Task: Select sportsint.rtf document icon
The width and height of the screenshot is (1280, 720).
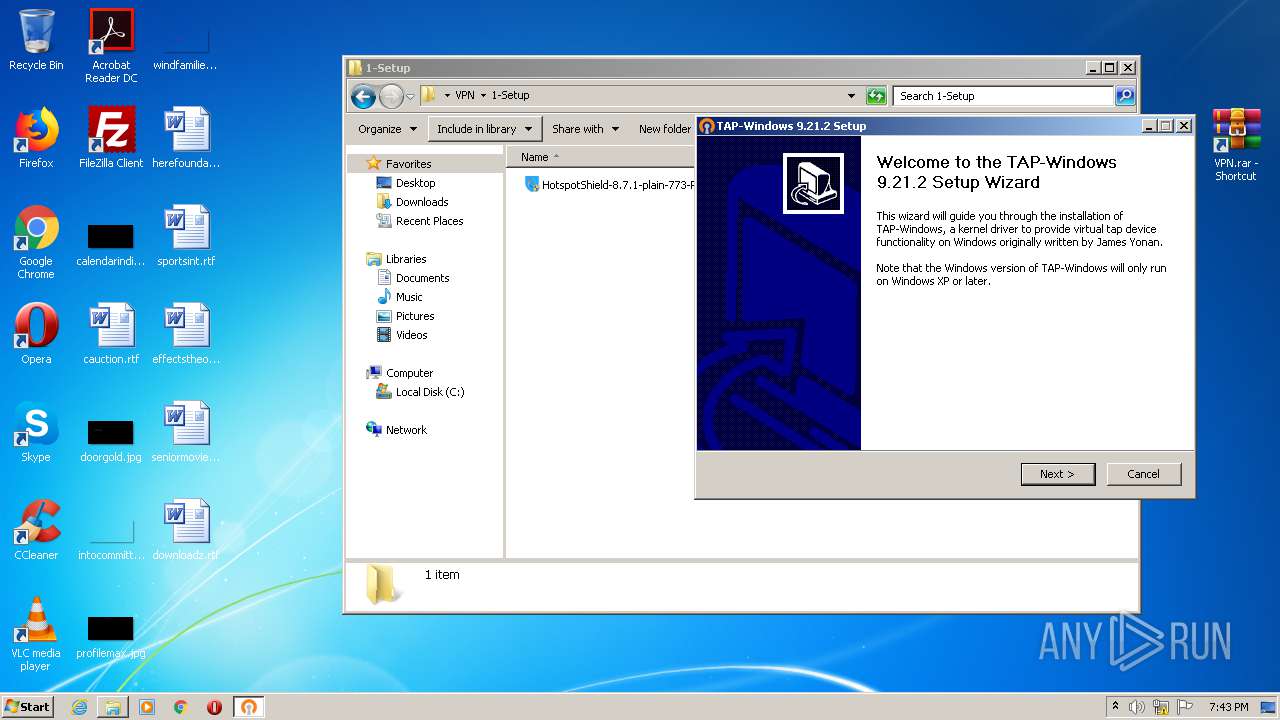Action: (x=186, y=236)
